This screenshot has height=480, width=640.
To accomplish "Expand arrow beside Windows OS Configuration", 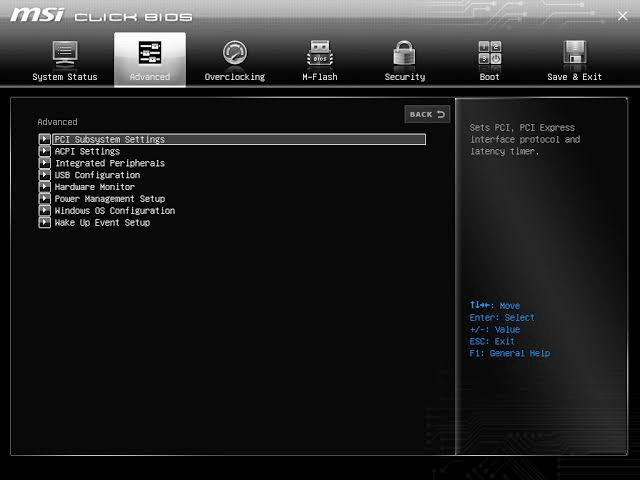I will (44, 211).
